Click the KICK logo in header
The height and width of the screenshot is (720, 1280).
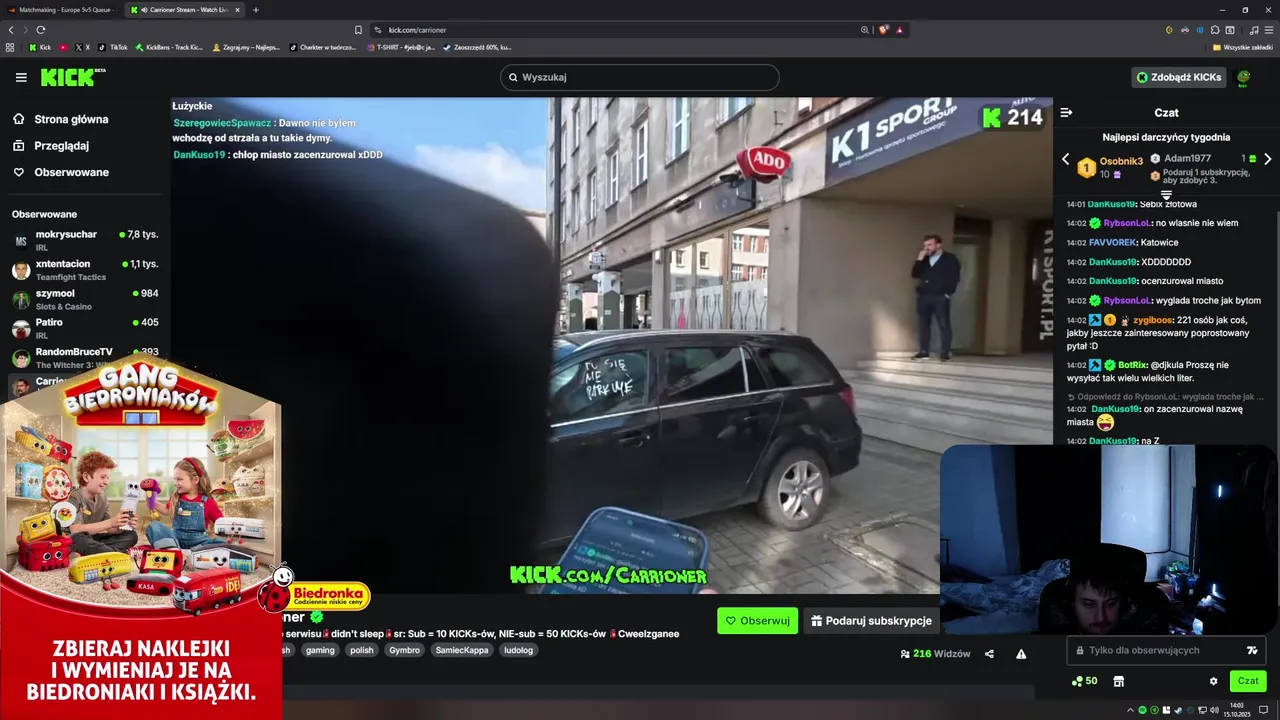(x=72, y=77)
